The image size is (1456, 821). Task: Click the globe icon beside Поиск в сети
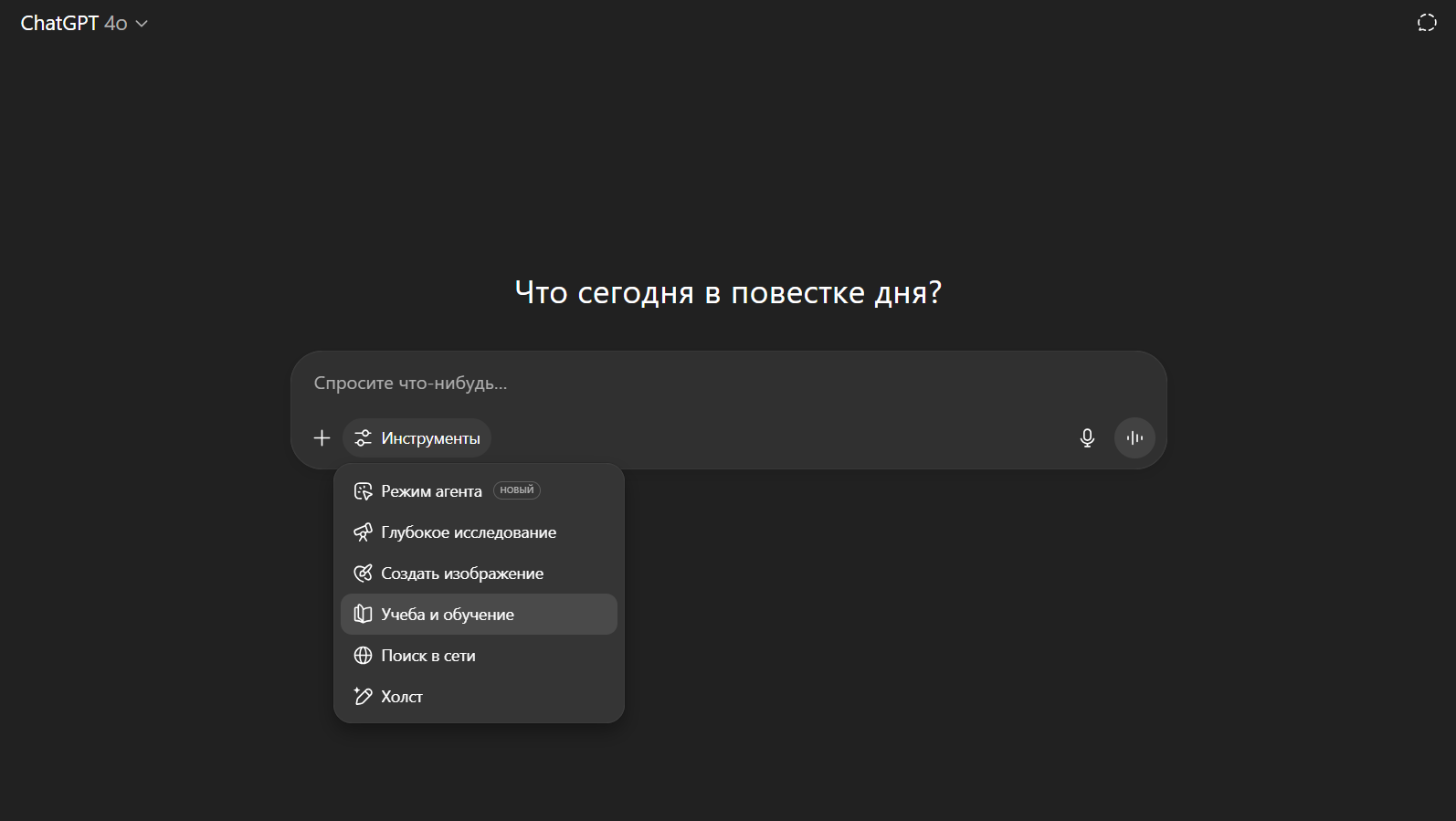363,656
